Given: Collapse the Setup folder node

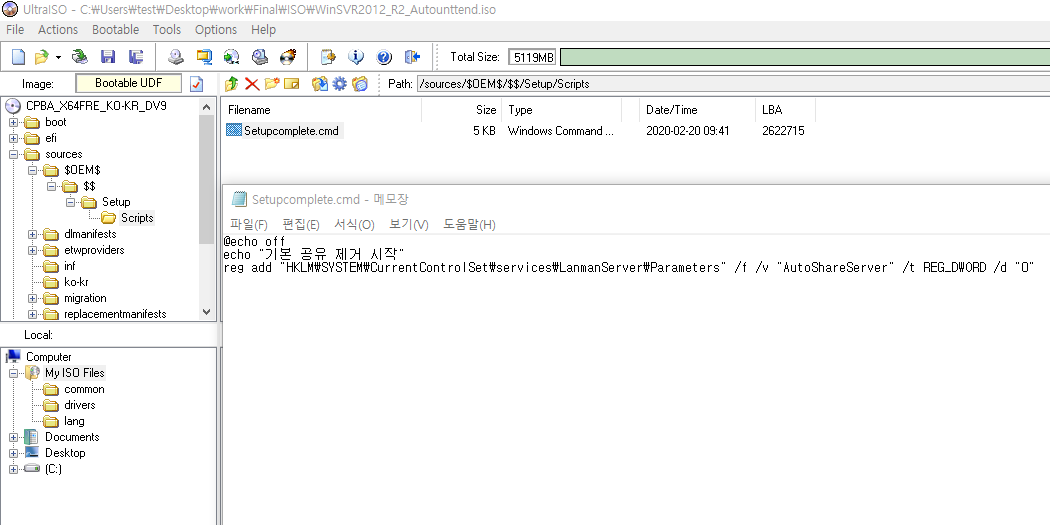Looking at the screenshot, I should [70, 202].
